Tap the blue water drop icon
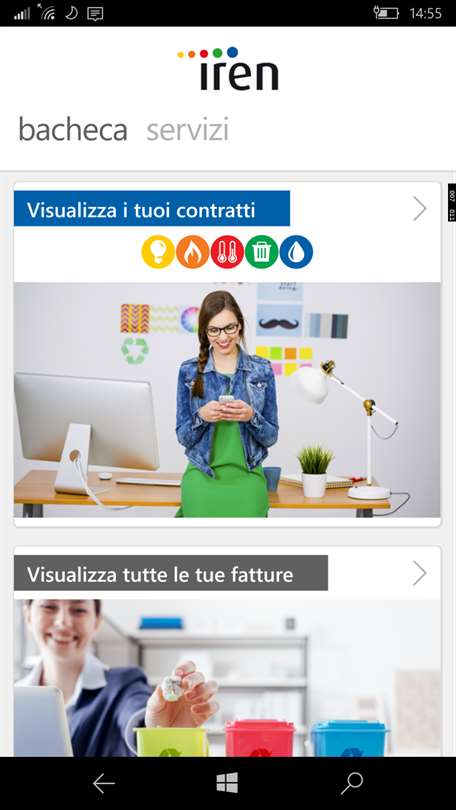 point(296,252)
